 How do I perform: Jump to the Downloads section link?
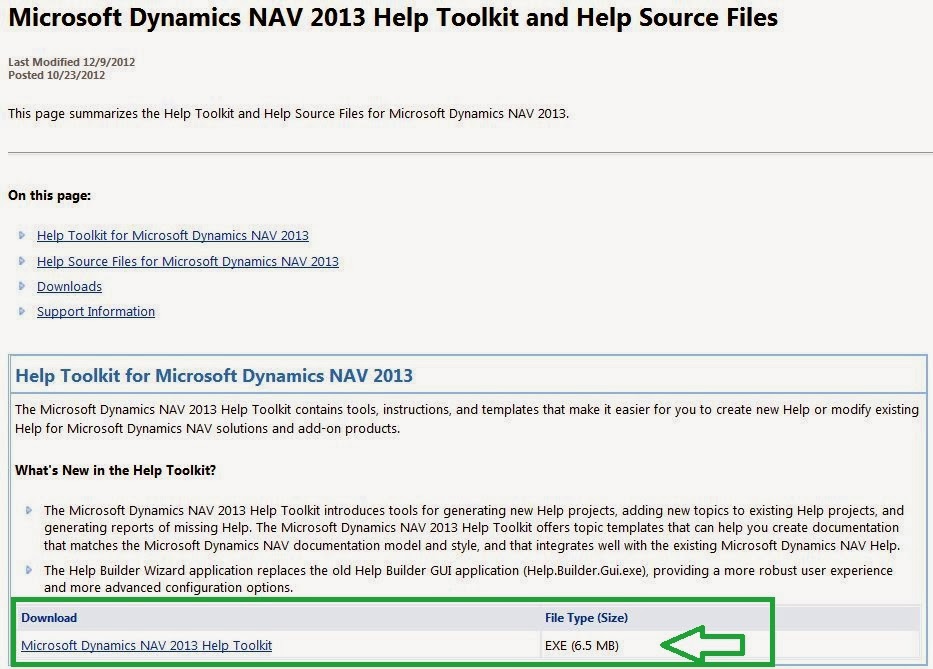pyautogui.click(x=69, y=287)
